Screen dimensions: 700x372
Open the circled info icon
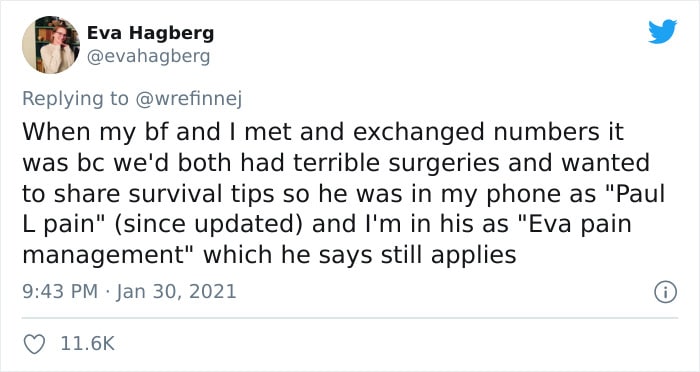tap(666, 293)
